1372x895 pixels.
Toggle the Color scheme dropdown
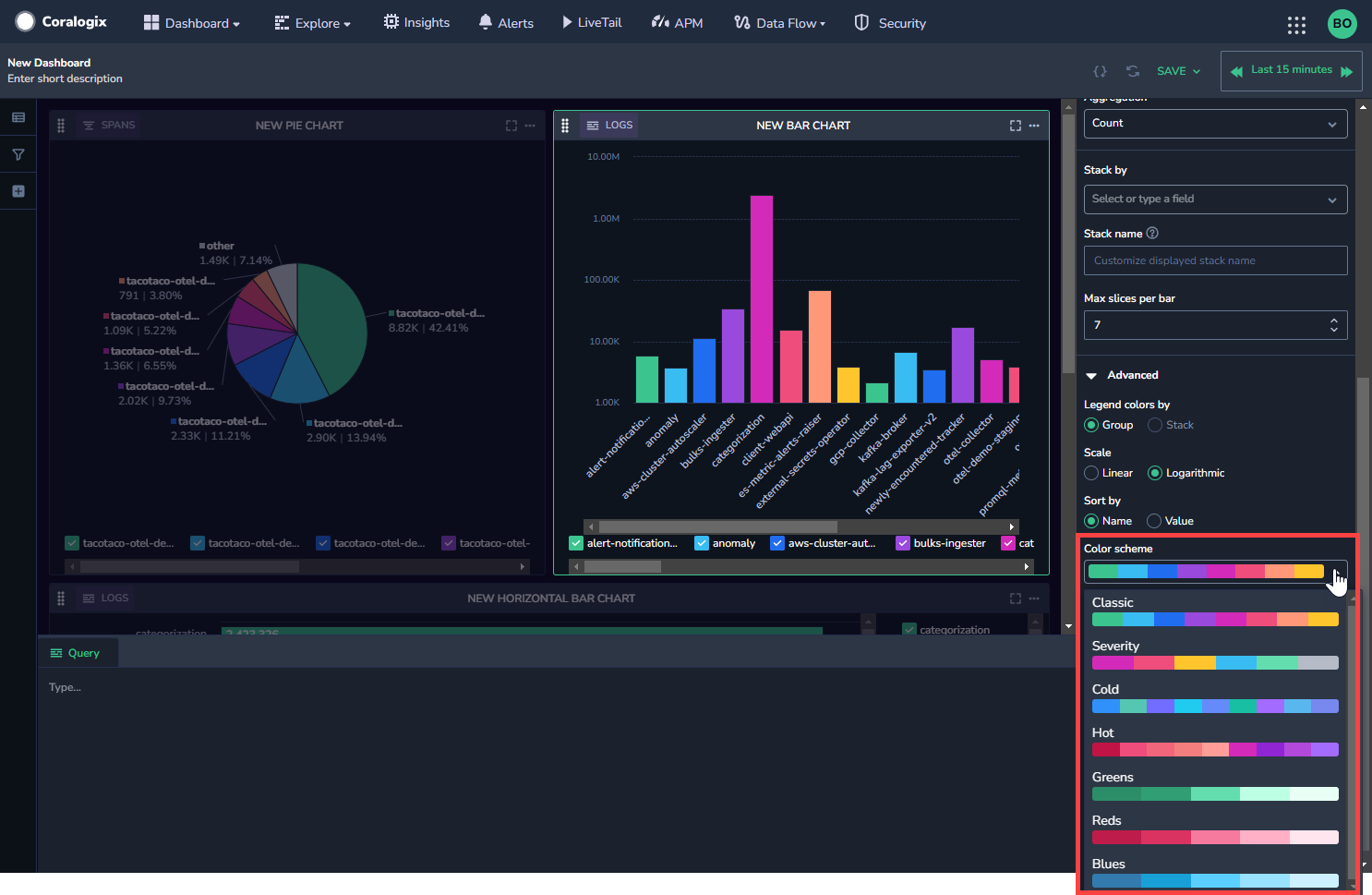(1215, 572)
